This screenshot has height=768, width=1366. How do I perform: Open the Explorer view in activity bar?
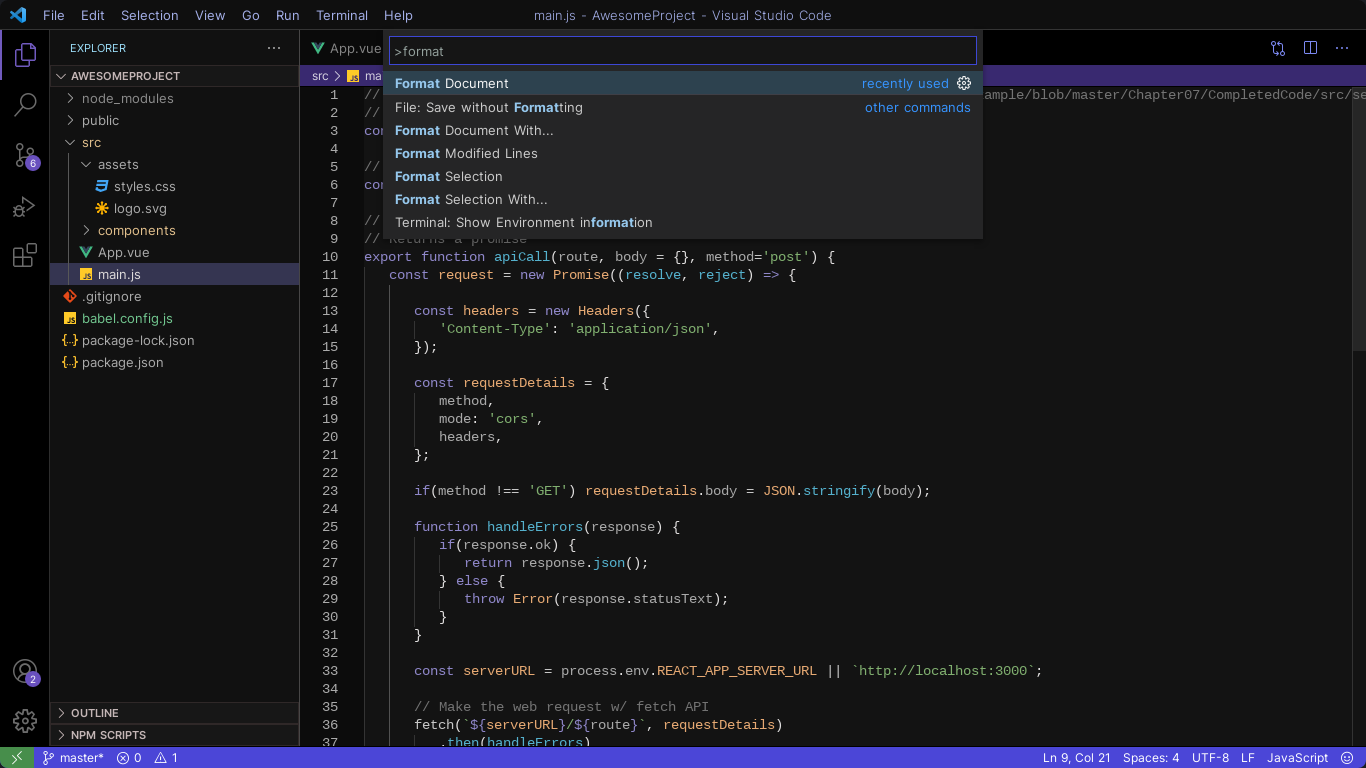(x=25, y=55)
